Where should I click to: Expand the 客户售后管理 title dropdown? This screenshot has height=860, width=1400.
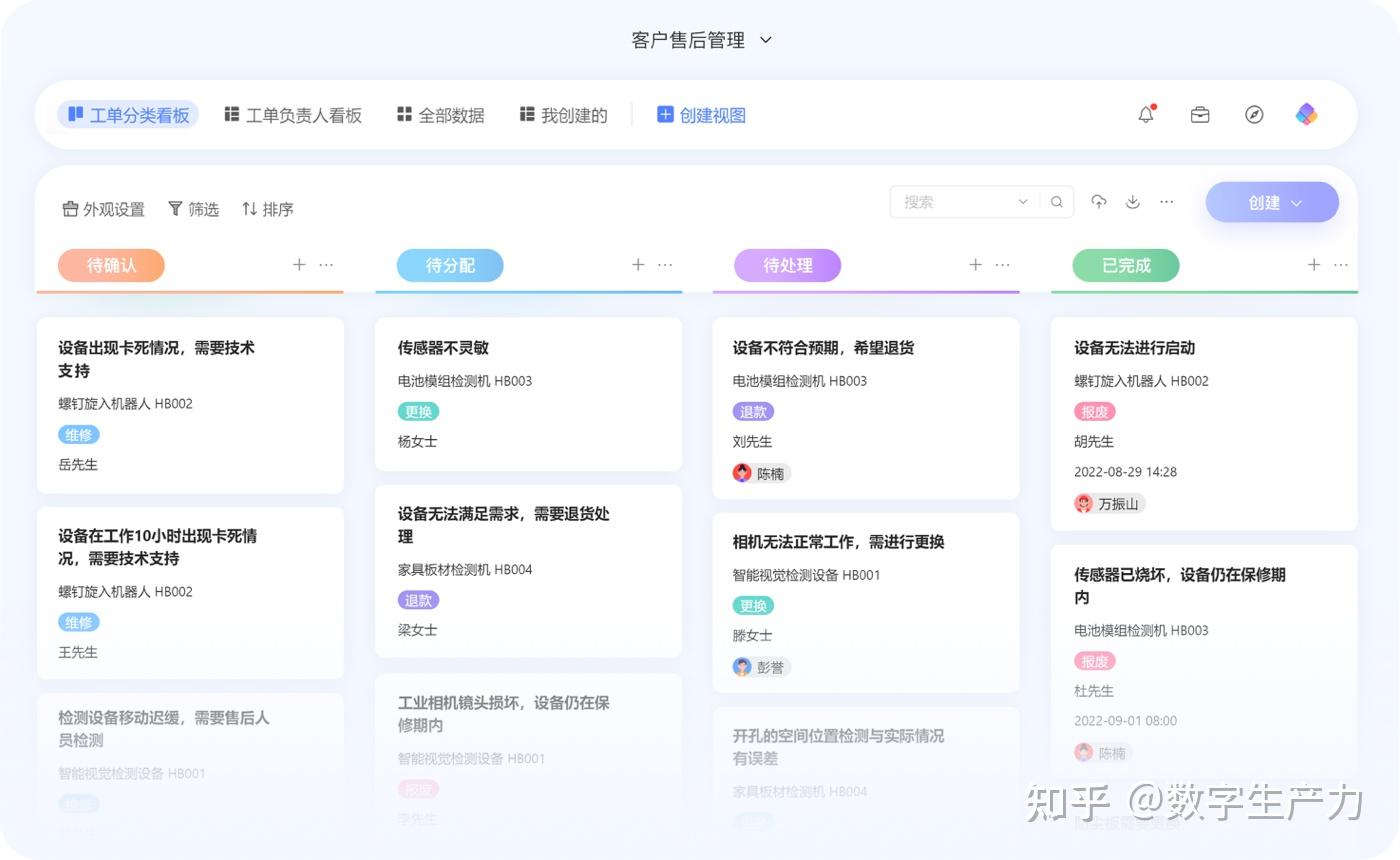pyautogui.click(x=765, y=40)
